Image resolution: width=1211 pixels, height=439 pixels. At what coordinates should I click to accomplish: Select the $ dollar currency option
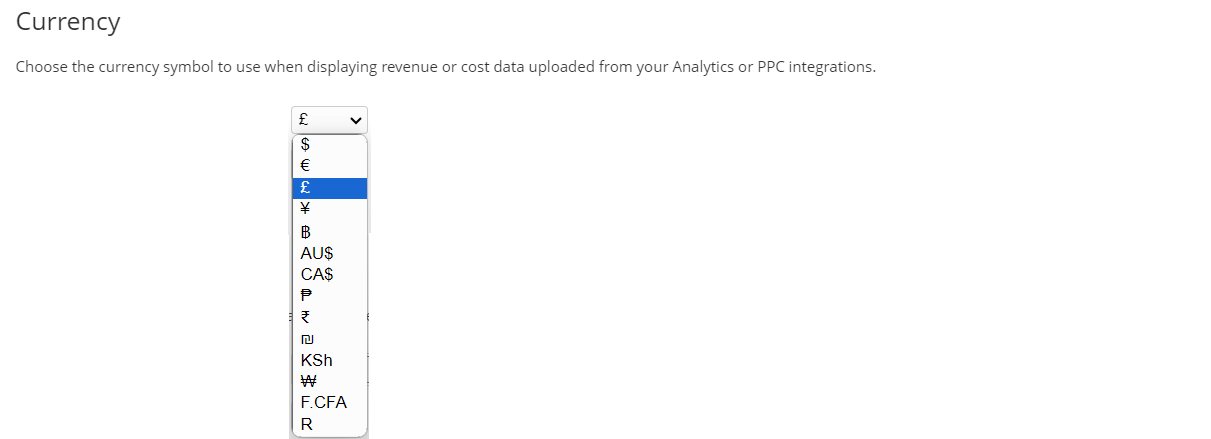(x=328, y=145)
